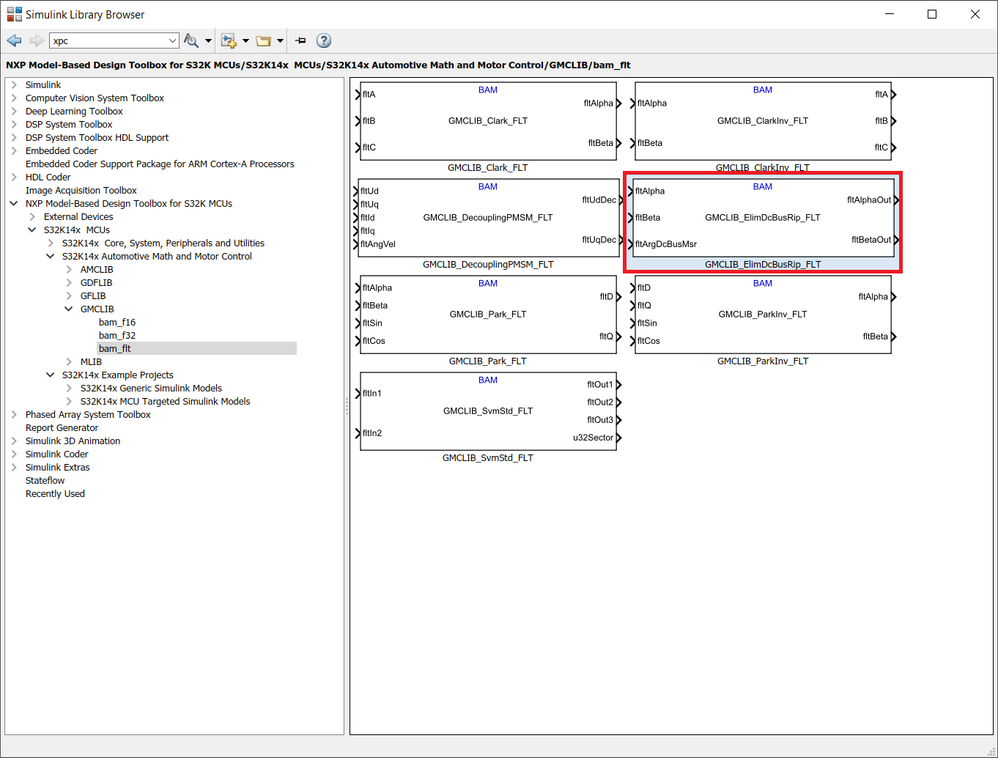998x758 pixels.
Task: Expand S32K14x Core, System, Peripherals node
Action: click(51, 243)
